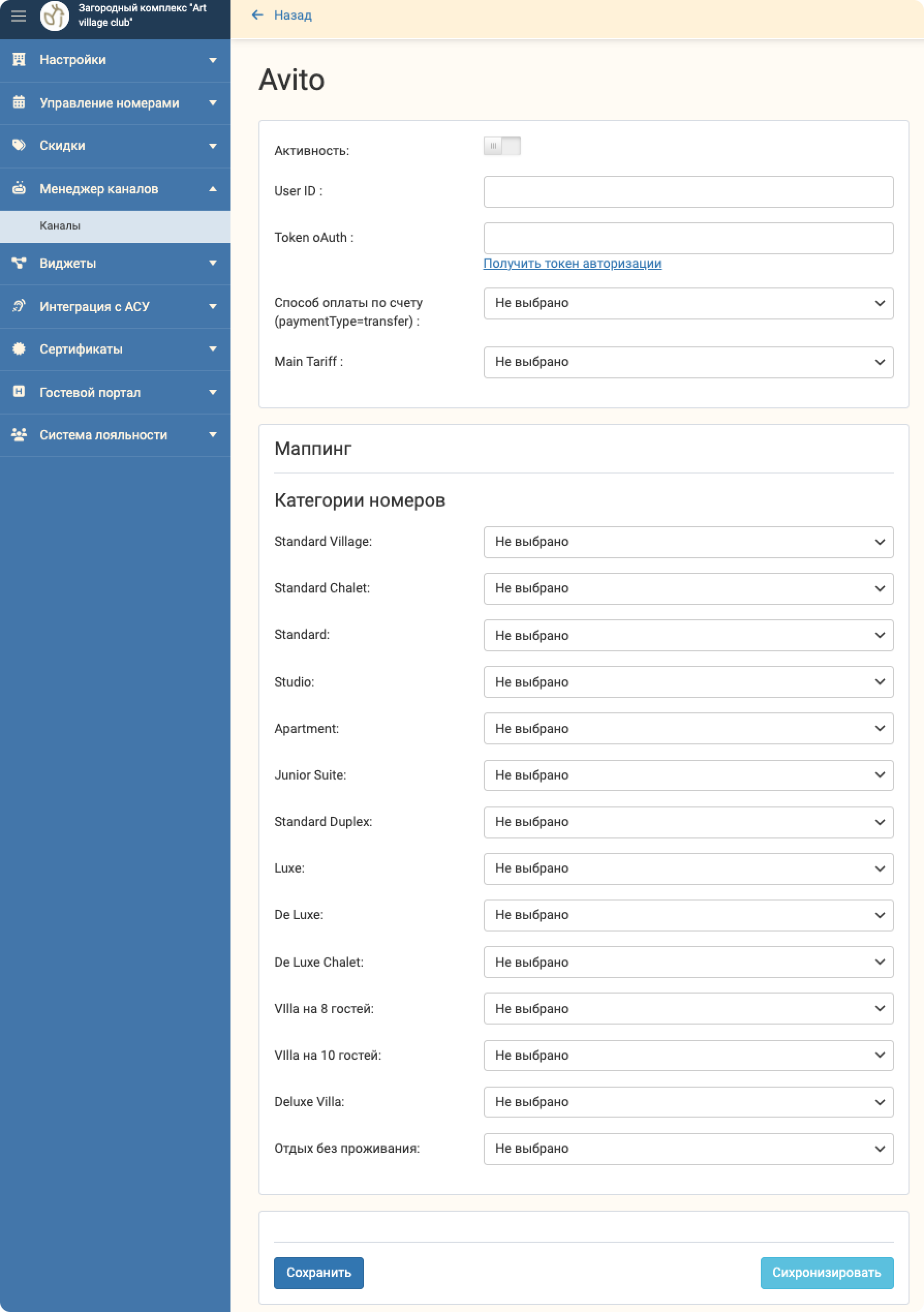Open the Main Tariff dropdown

[688, 362]
